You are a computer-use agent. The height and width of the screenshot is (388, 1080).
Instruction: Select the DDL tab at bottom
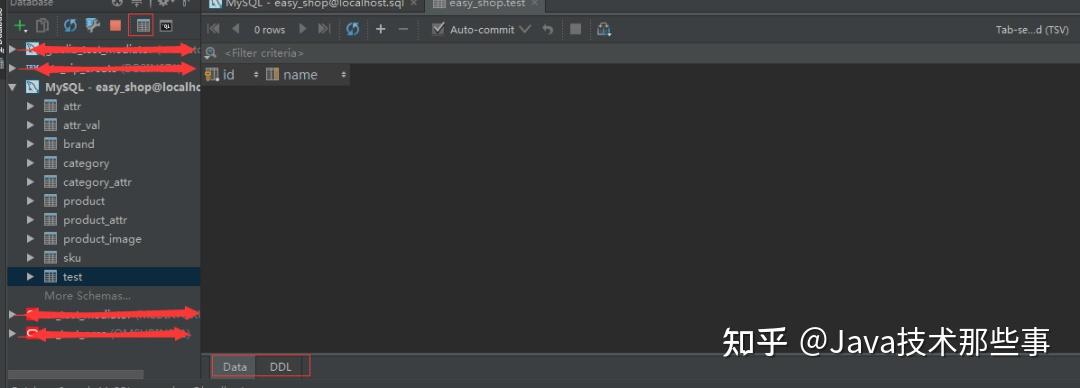pos(281,367)
